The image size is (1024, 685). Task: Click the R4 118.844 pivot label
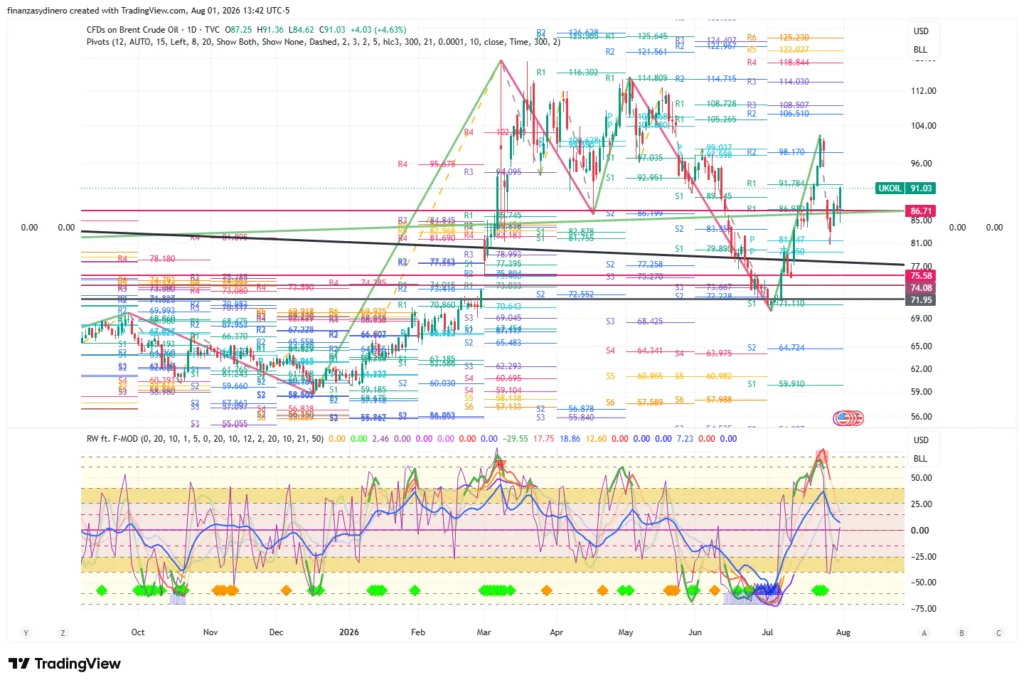(x=778, y=63)
